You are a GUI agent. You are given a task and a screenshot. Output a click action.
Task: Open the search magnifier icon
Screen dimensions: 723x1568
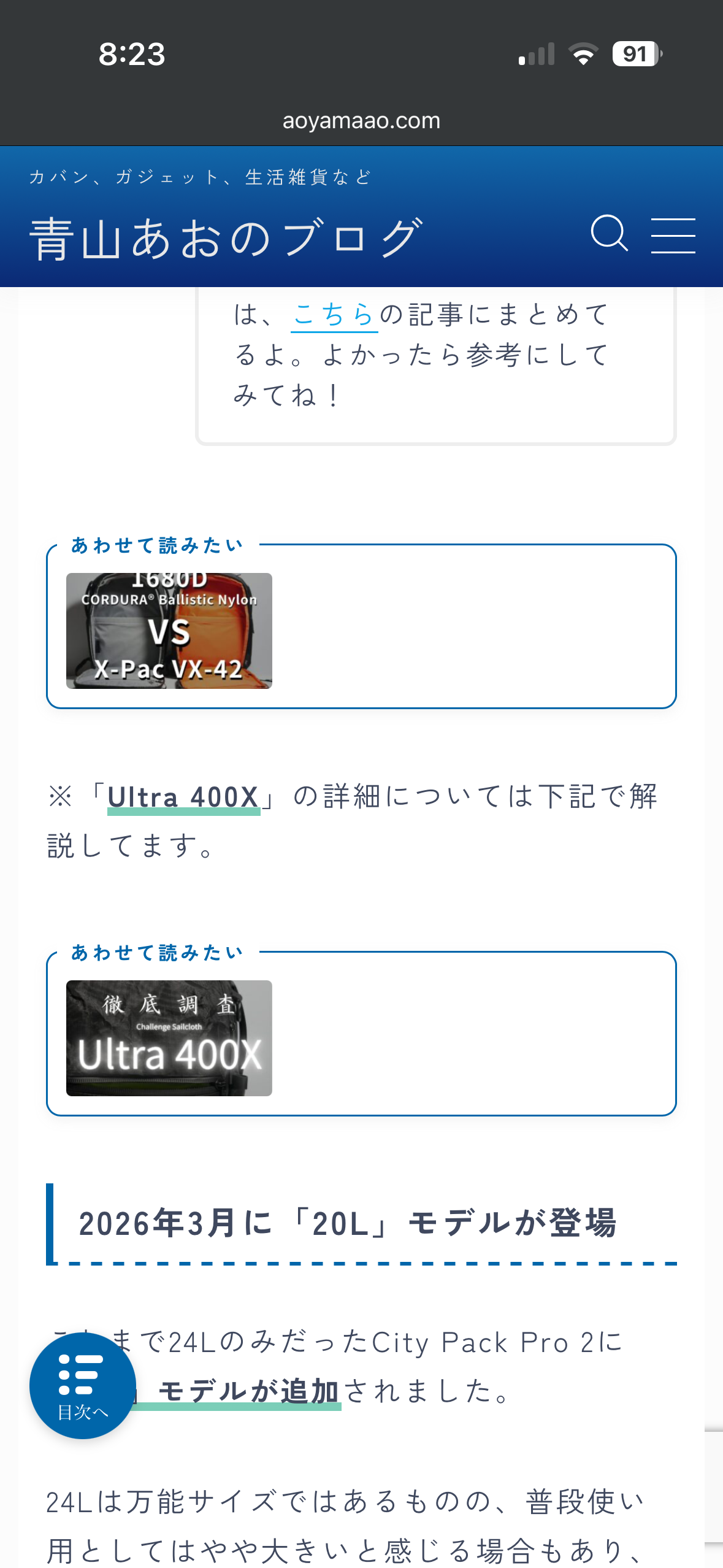609,234
